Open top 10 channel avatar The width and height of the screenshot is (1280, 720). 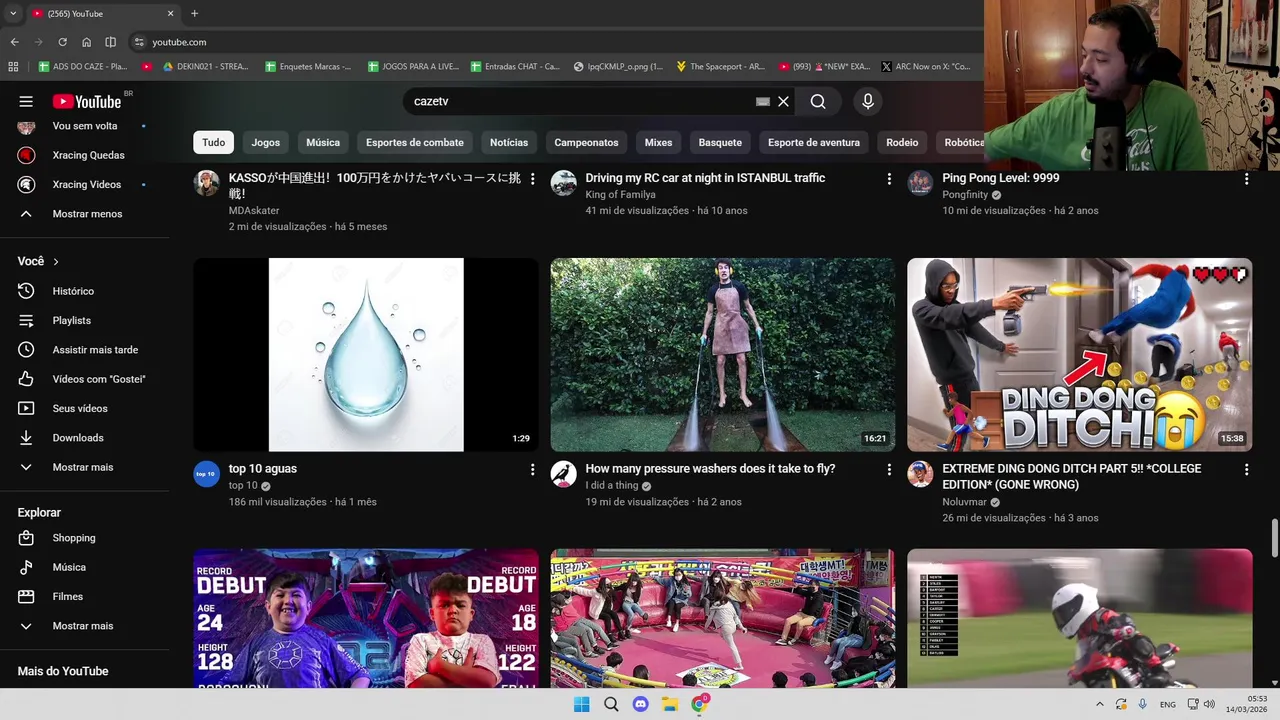point(206,474)
